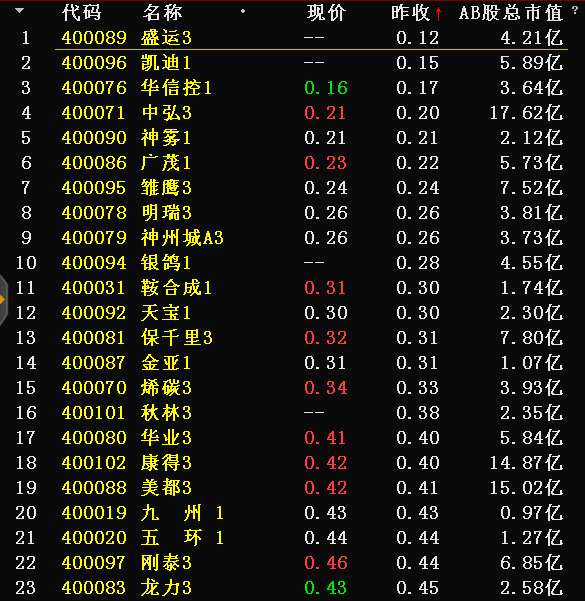Select stock name 康得3

pos(166,463)
